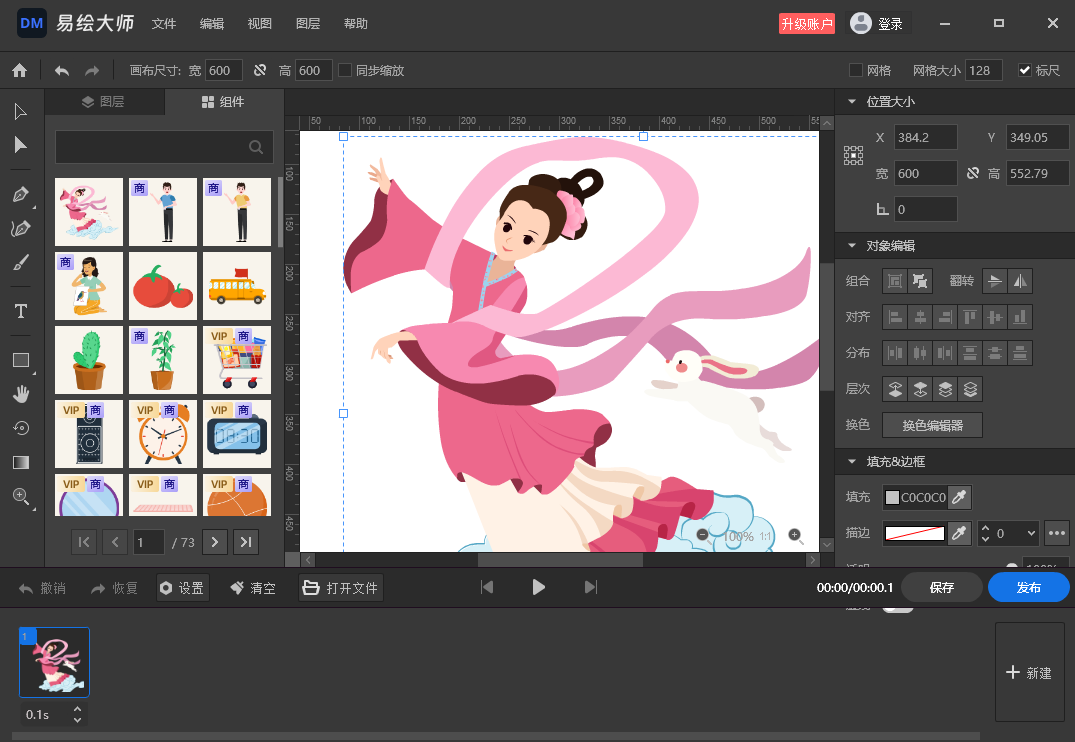
Task: Collapse the 填充&边框 section
Action: pos(851,462)
